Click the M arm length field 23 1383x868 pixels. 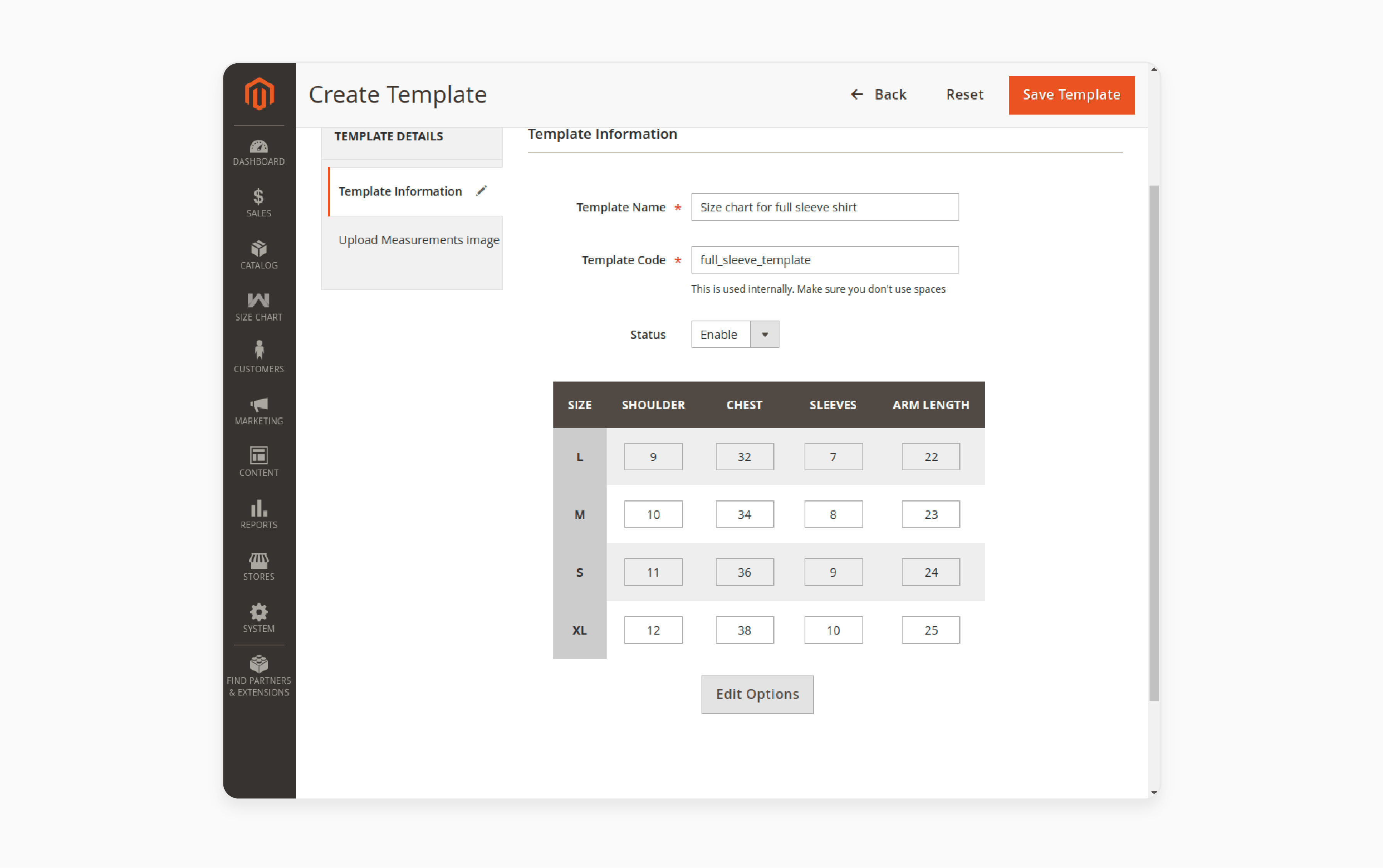click(x=930, y=514)
